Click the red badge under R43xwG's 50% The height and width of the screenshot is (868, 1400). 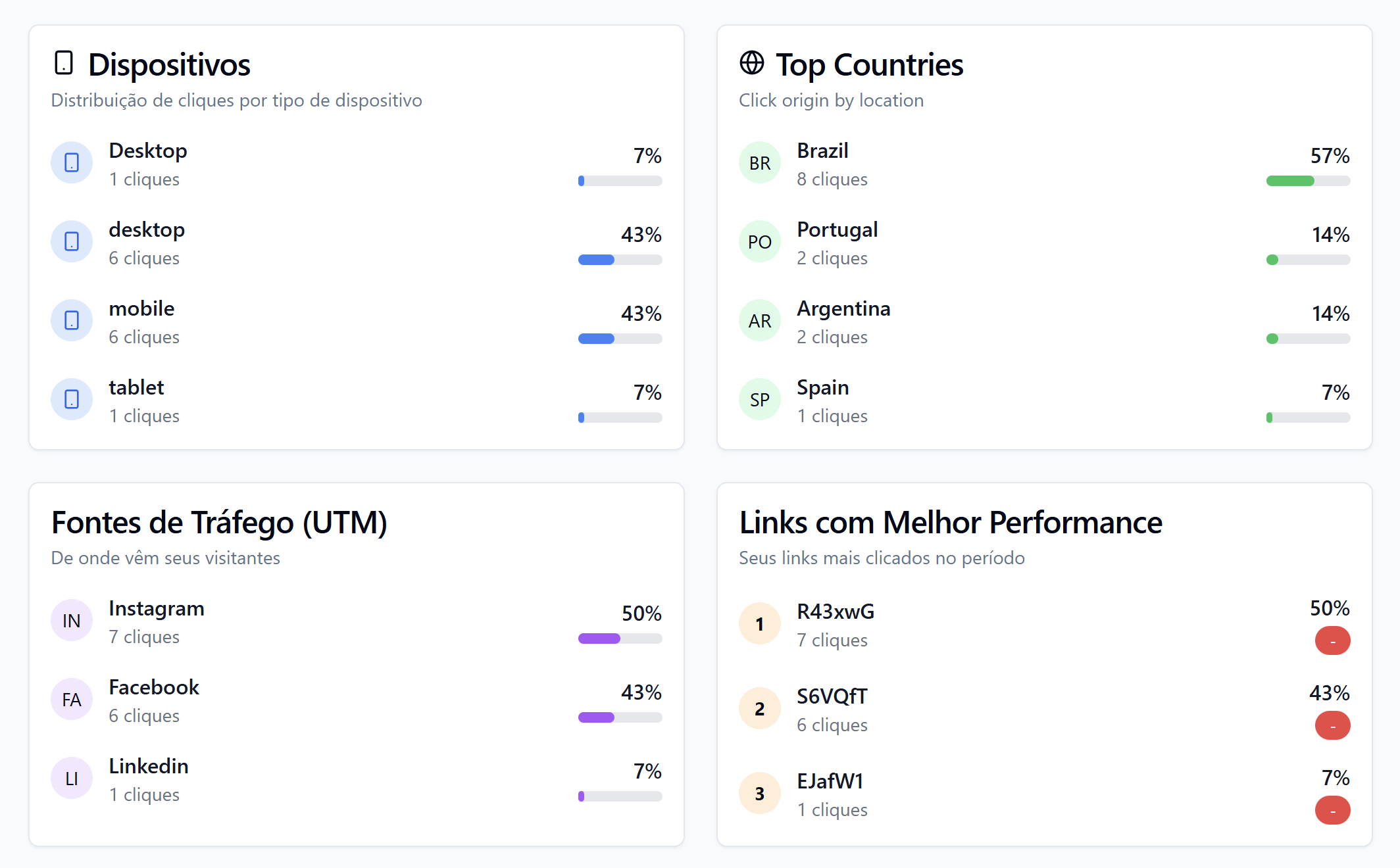[1332, 641]
